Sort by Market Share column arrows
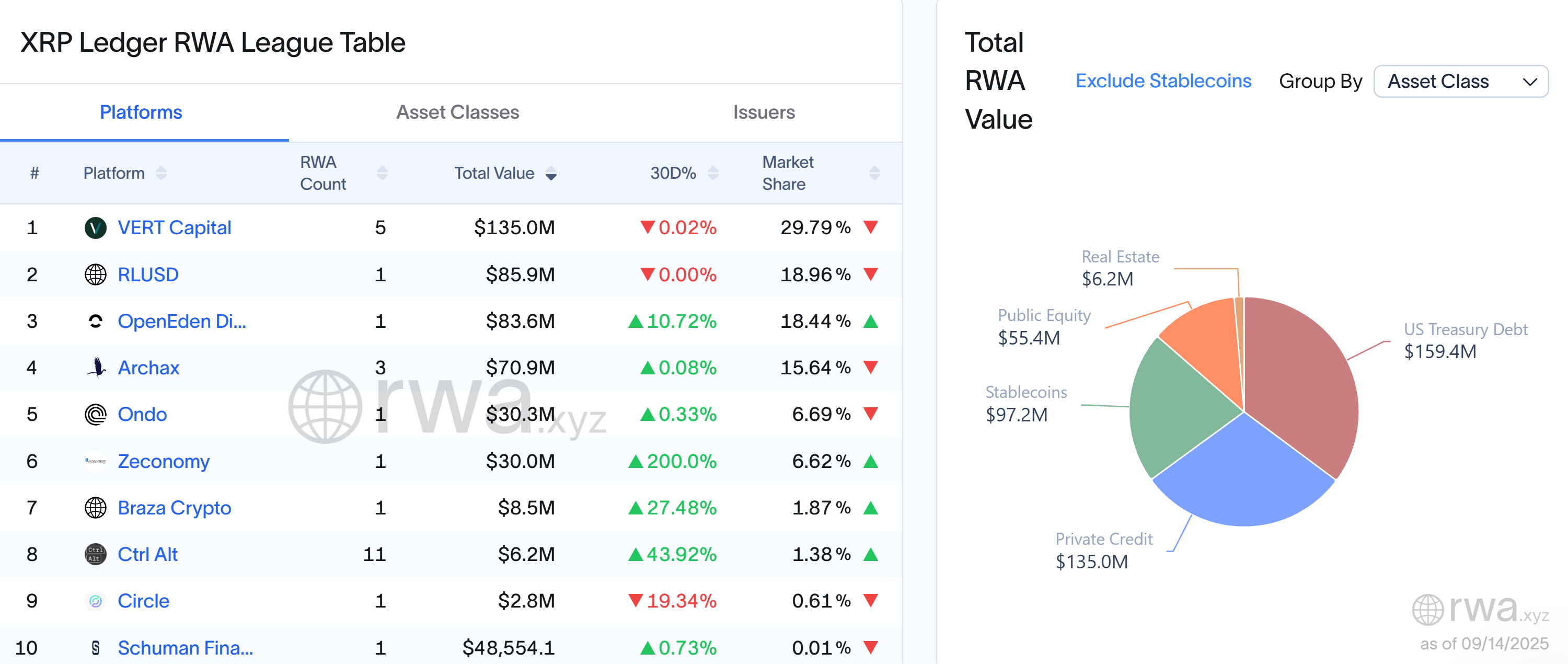The image size is (1568, 664). point(874,174)
